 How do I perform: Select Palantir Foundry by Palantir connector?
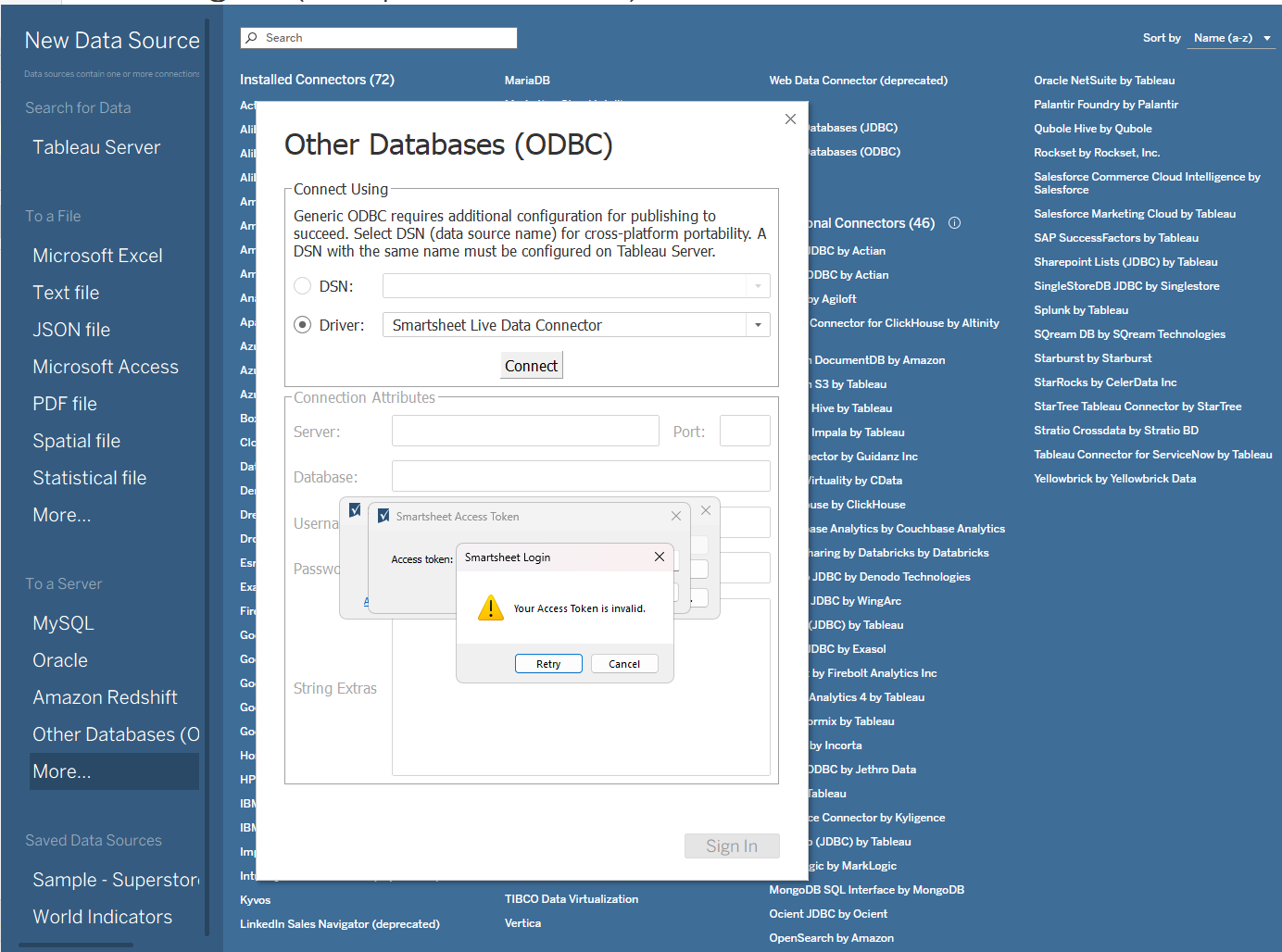tap(1106, 105)
